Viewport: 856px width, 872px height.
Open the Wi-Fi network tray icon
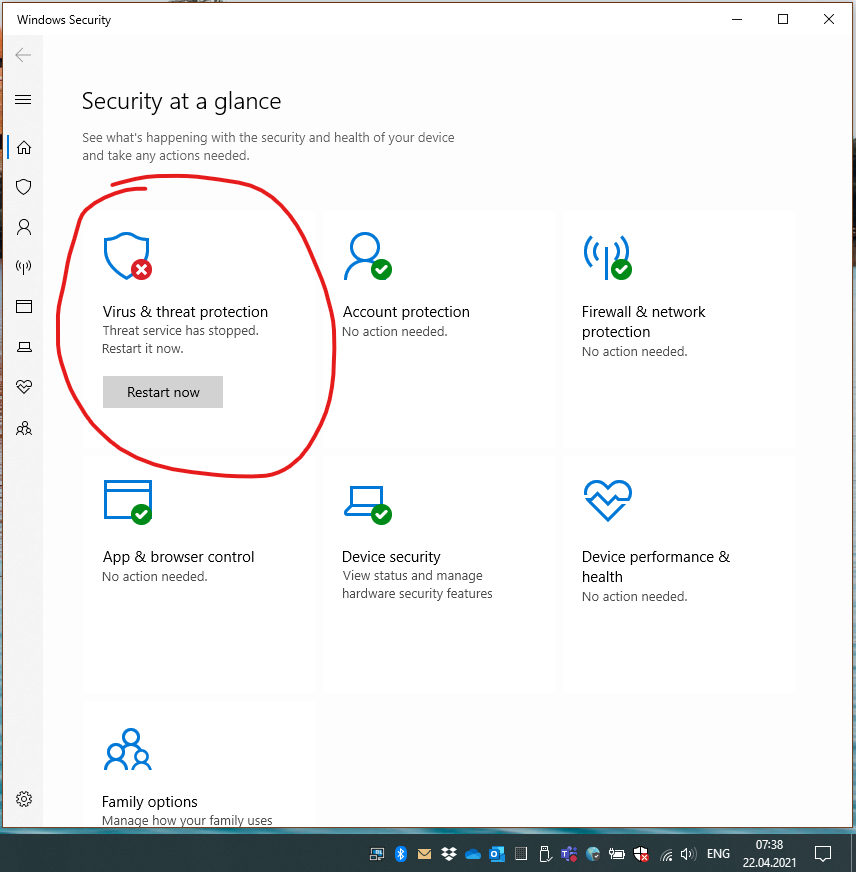[666, 854]
